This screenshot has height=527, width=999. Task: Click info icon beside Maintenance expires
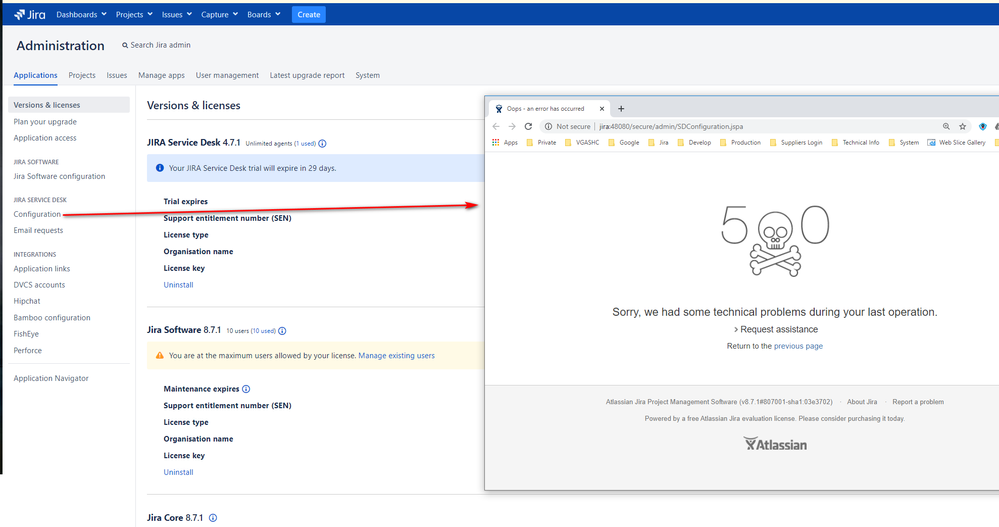[246, 389]
